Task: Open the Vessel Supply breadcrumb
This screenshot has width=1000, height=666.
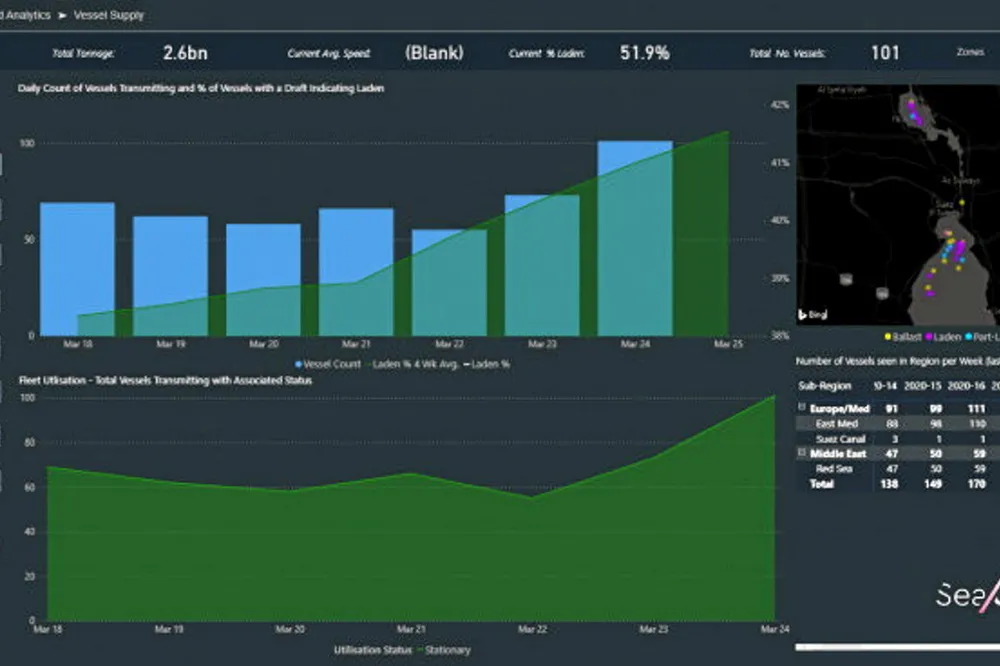Action: (x=108, y=16)
